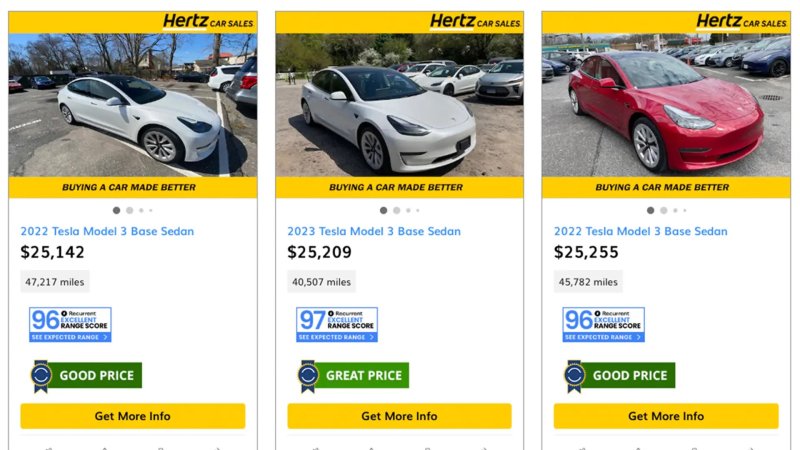
Task: Click the 40,507 miles mileage tag
Action: click(321, 282)
